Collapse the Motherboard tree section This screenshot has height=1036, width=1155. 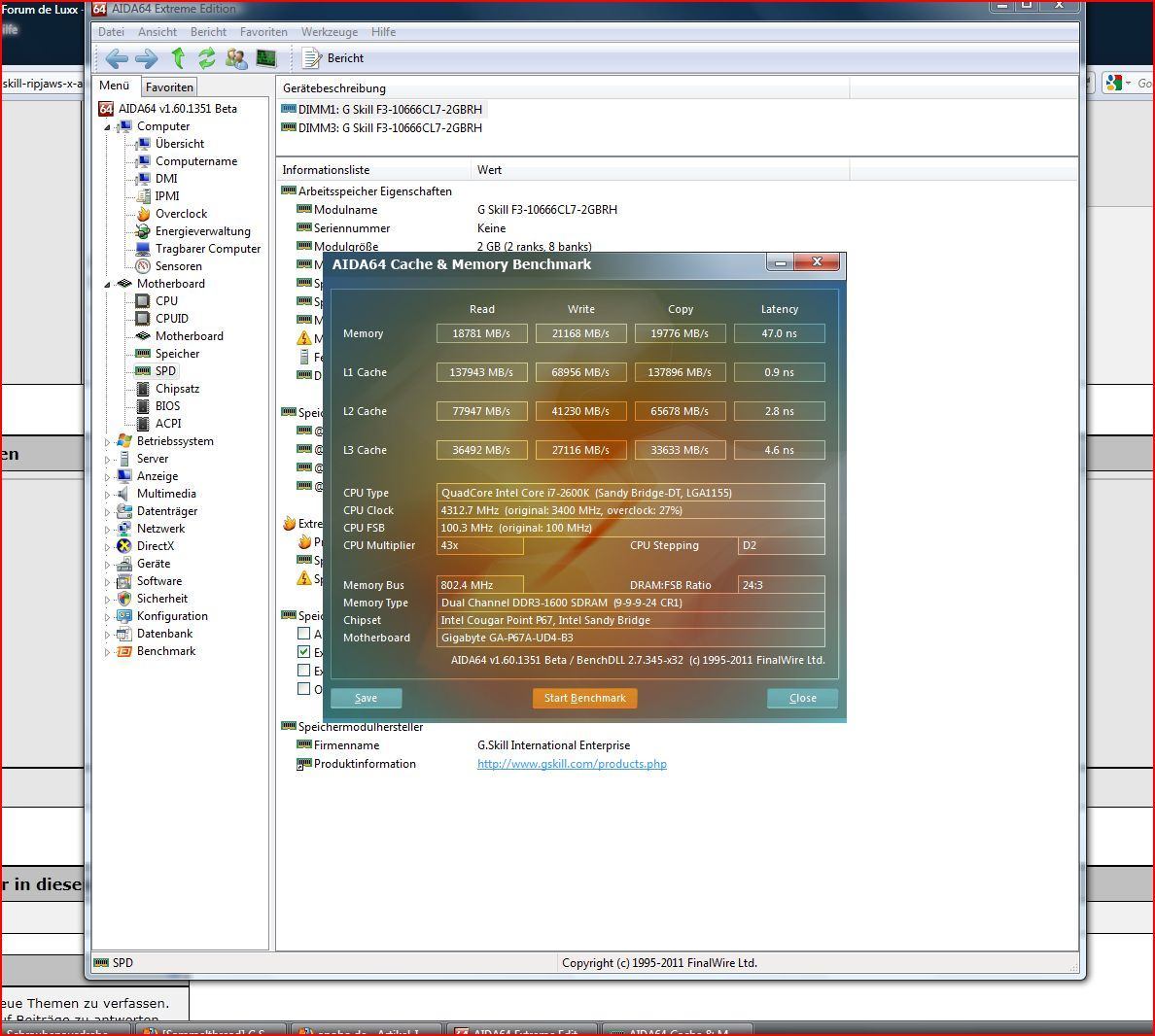[108, 284]
